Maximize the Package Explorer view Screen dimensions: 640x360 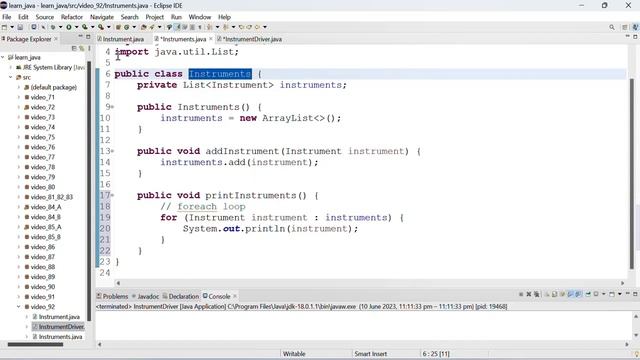[88, 37]
